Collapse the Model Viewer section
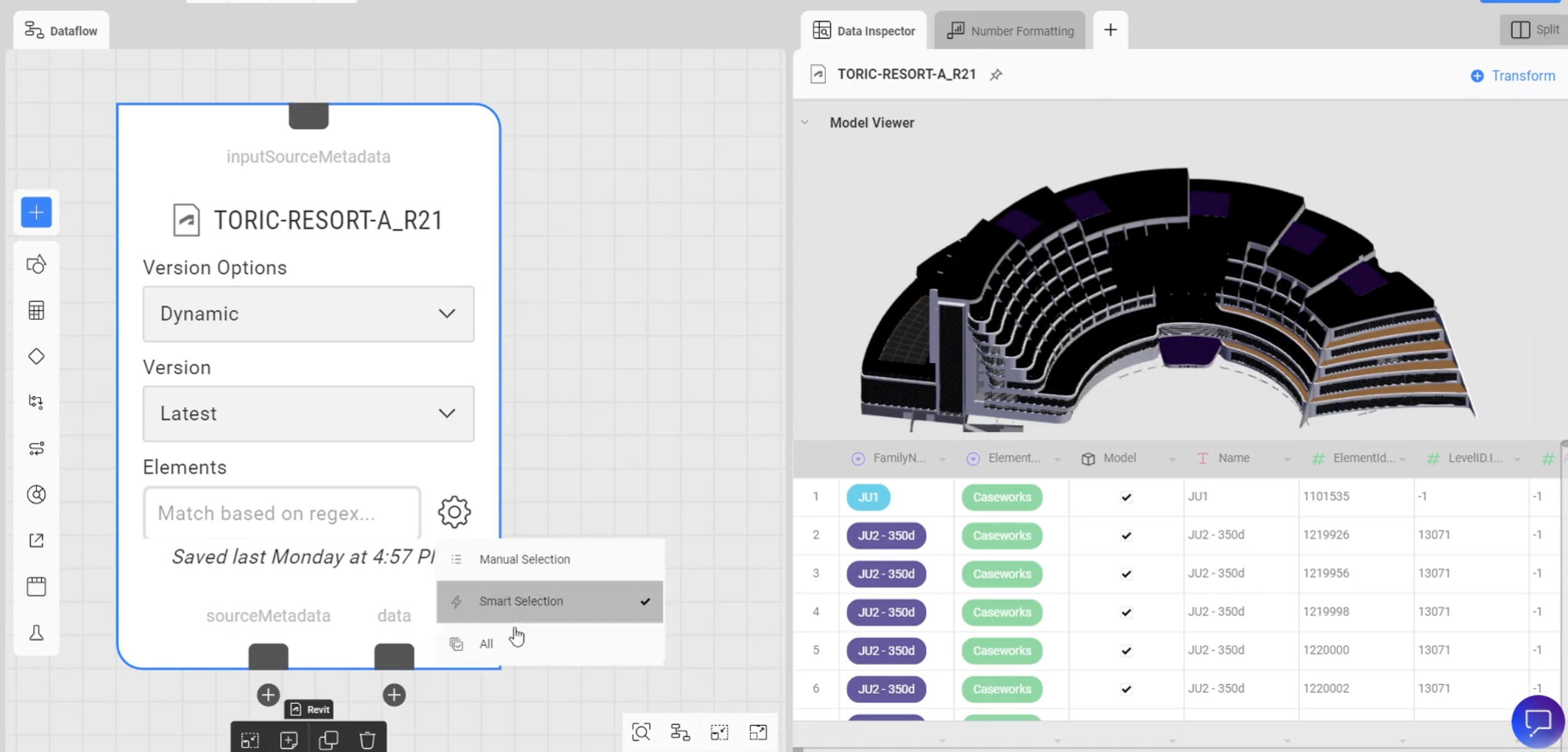 coord(805,122)
